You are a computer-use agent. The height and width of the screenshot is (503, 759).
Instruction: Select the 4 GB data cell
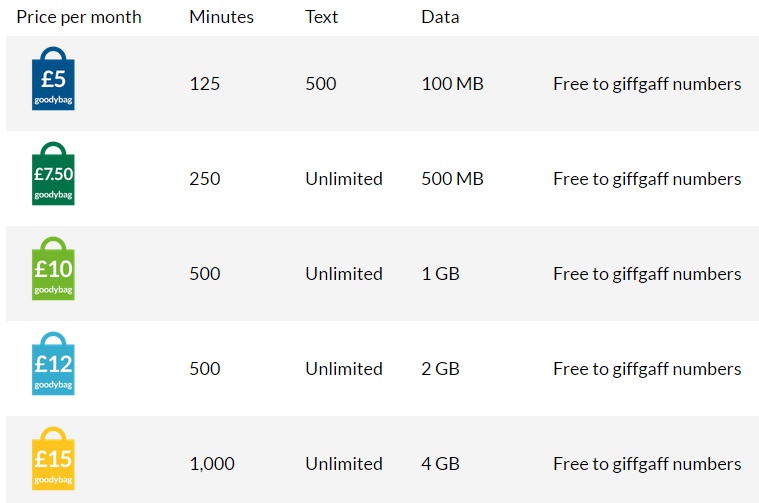pyautogui.click(x=440, y=464)
